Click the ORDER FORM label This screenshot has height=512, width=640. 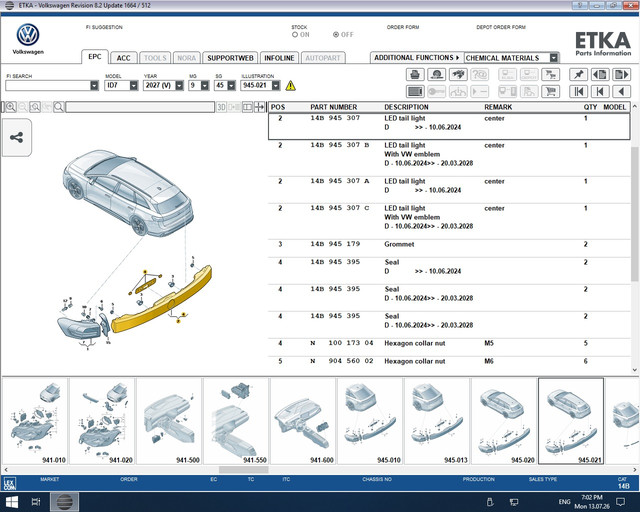tap(403, 27)
